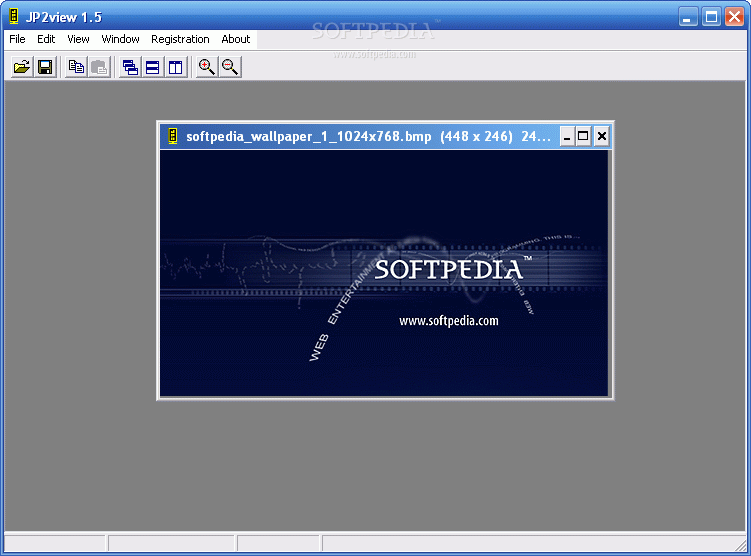Click the Open file folder icon
This screenshot has height=556, width=751.
point(22,67)
